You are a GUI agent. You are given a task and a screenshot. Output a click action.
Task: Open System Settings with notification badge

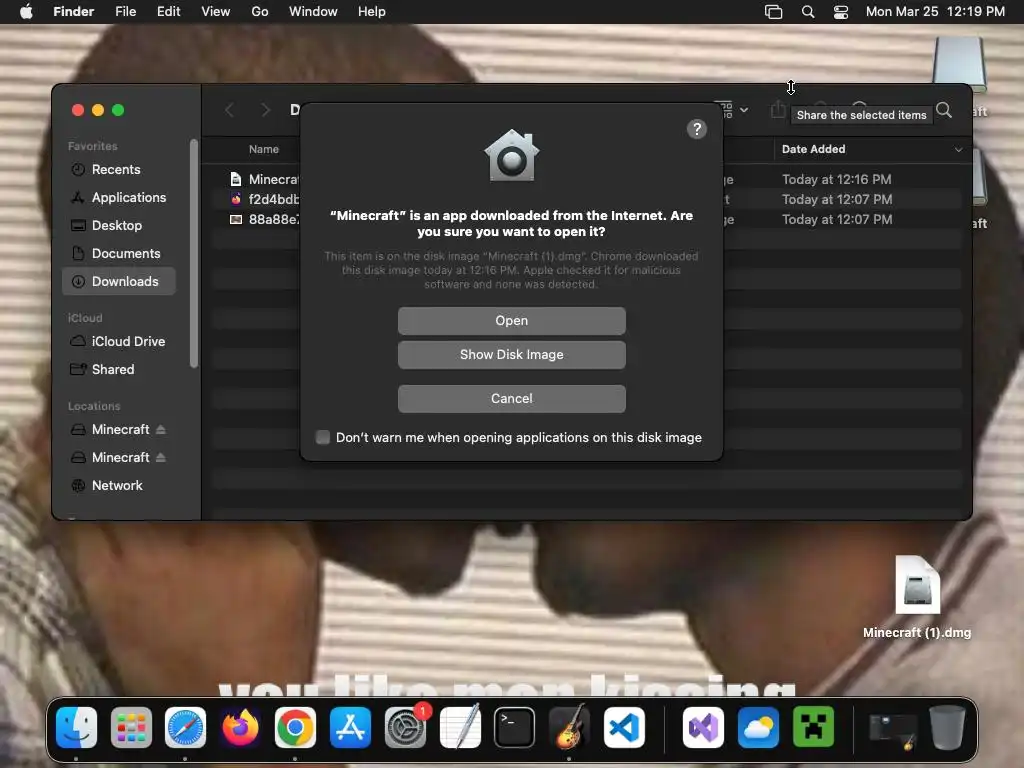[405, 727]
